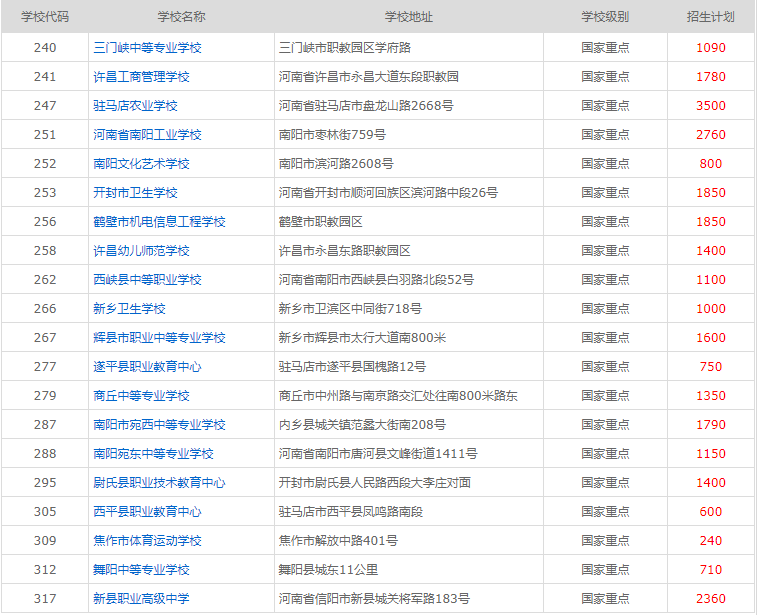Viewport: 758px width, 615px height.
Task: Click the 招生计划 column header
Action: (x=711, y=18)
